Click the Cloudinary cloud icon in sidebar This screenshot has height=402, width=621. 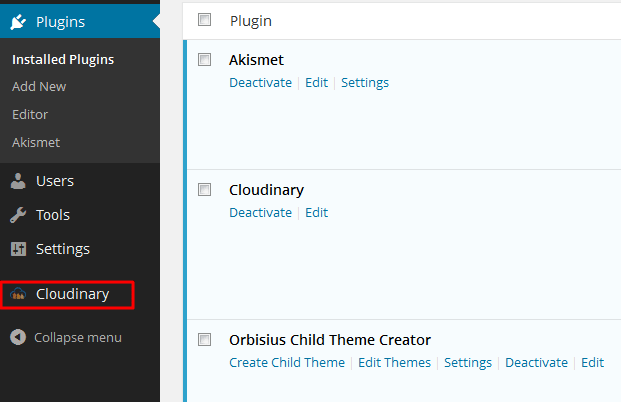(18, 294)
